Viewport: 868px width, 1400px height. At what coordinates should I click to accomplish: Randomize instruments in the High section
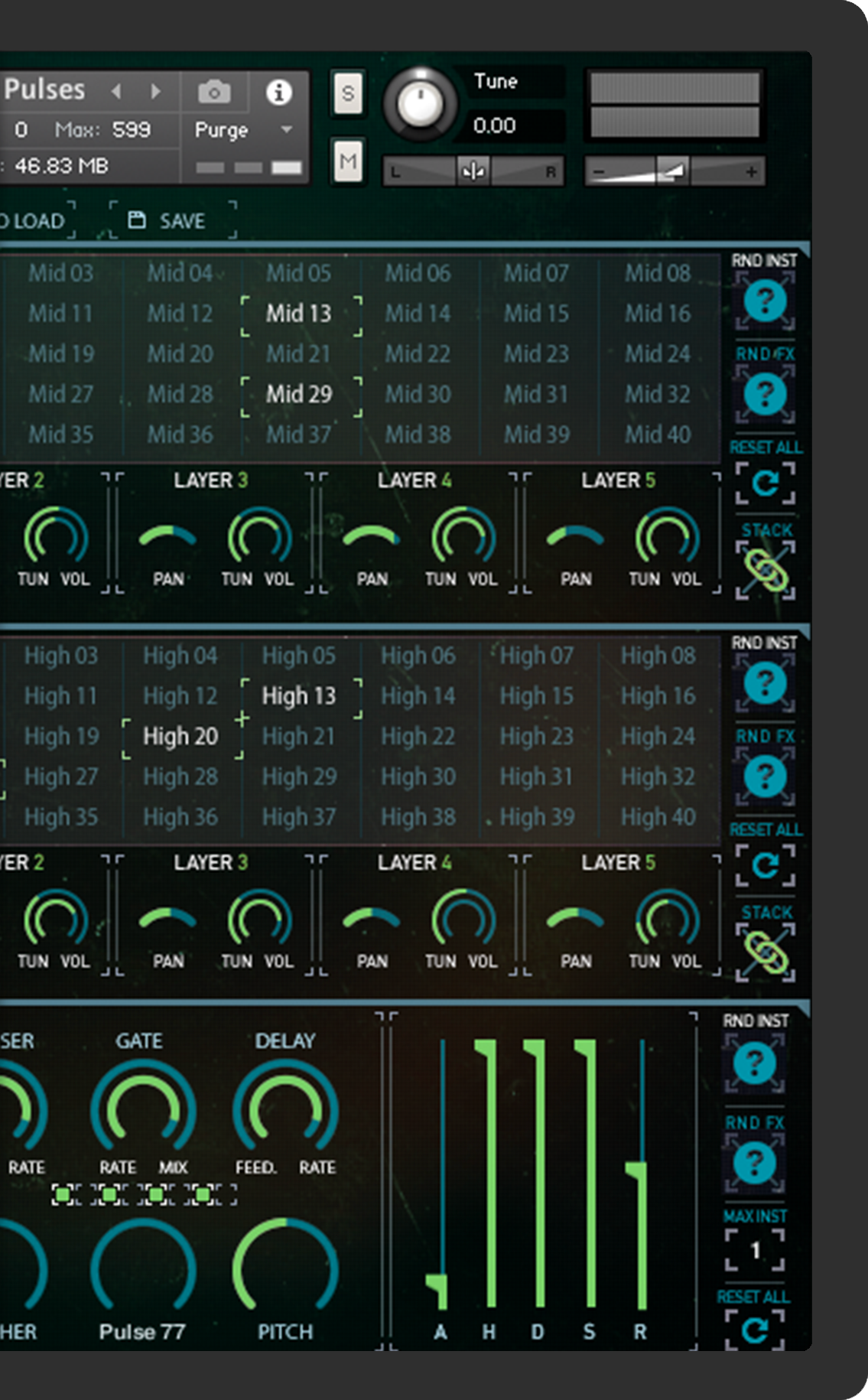pos(765,682)
